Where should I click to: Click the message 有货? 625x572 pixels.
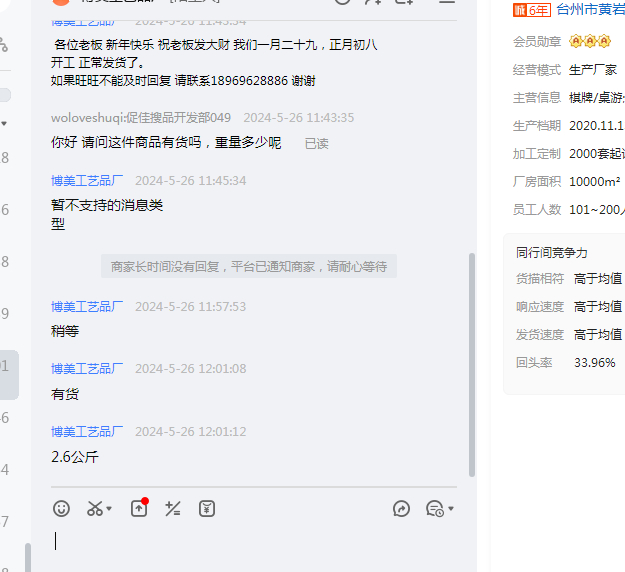pos(65,394)
